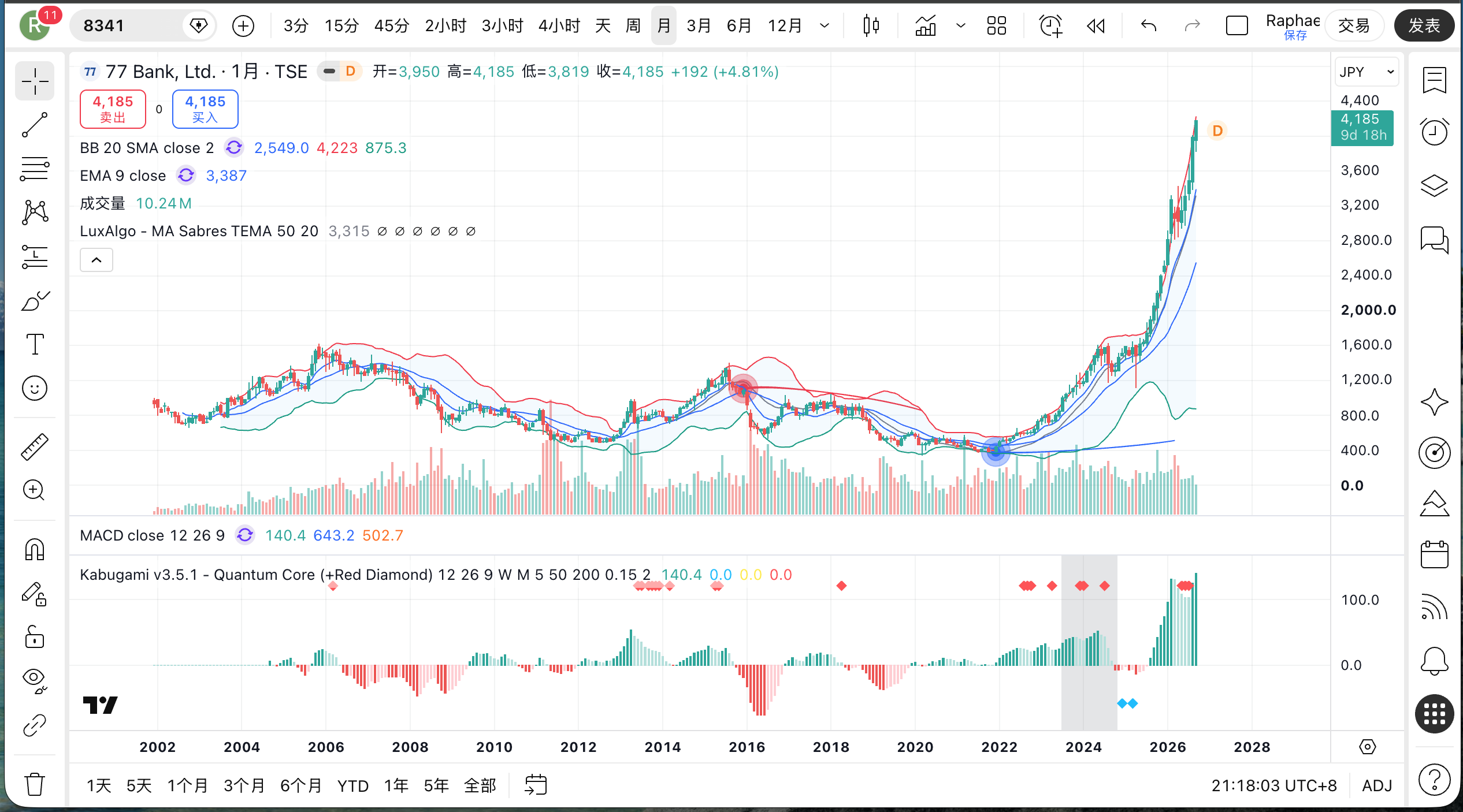
Task: Toggle magnet mode on
Action: pyautogui.click(x=35, y=549)
